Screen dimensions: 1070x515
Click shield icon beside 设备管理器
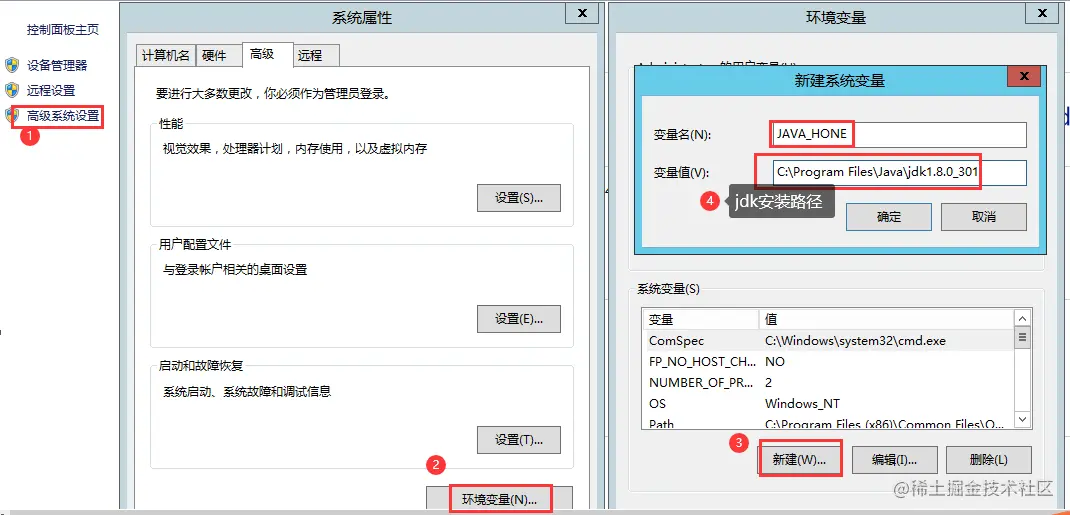(12, 65)
